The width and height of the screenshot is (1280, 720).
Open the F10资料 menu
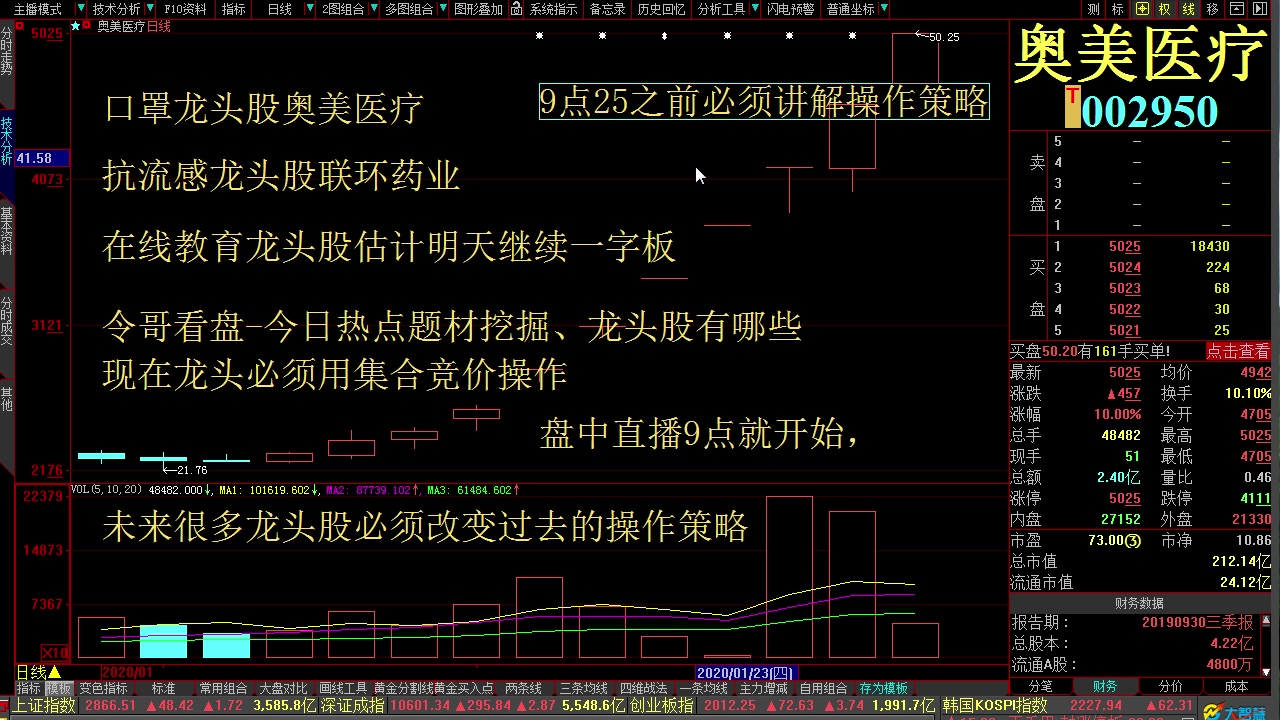click(184, 9)
